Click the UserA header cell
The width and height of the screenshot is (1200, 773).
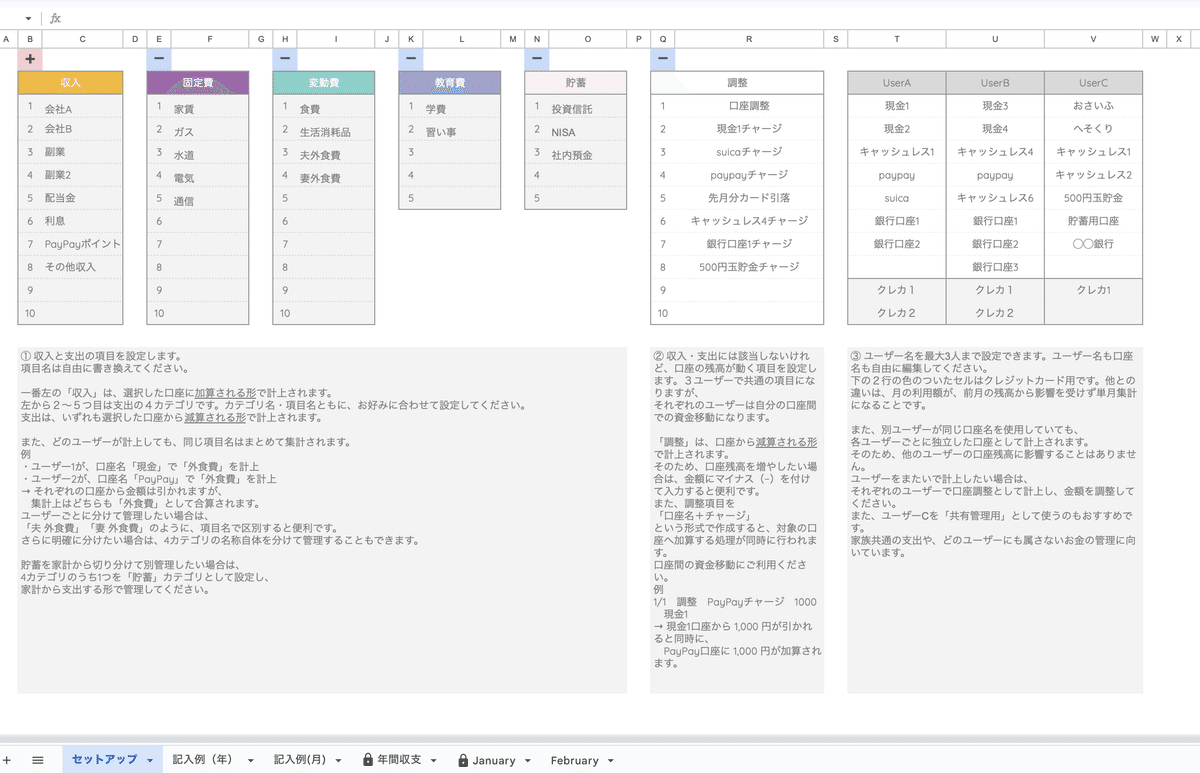pyautogui.click(x=895, y=82)
